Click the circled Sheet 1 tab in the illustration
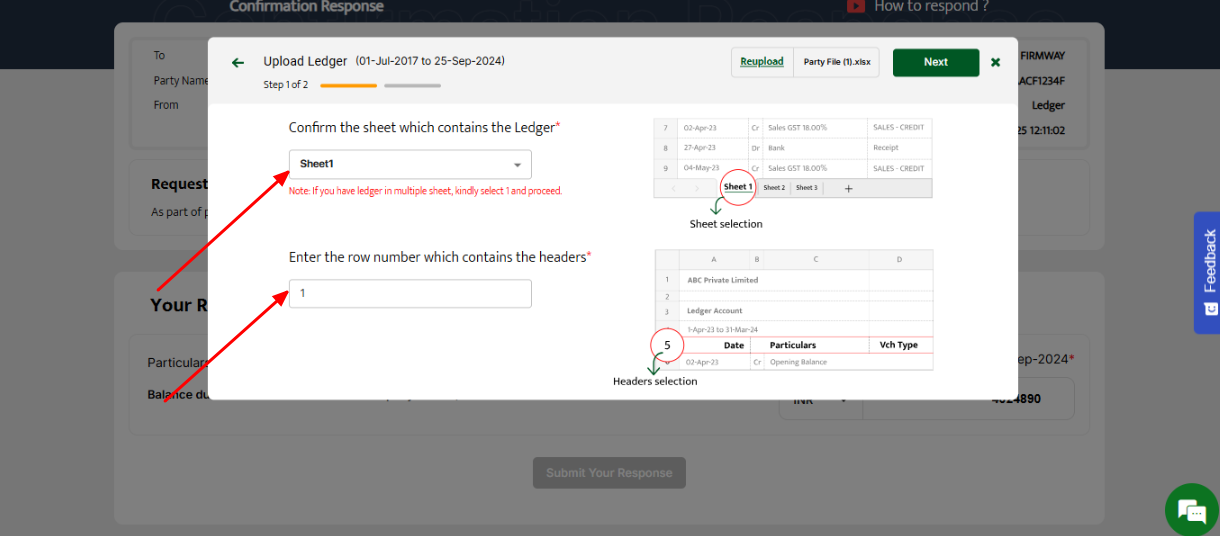The height and width of the screenshot is (536, 1220). (737, 187)
